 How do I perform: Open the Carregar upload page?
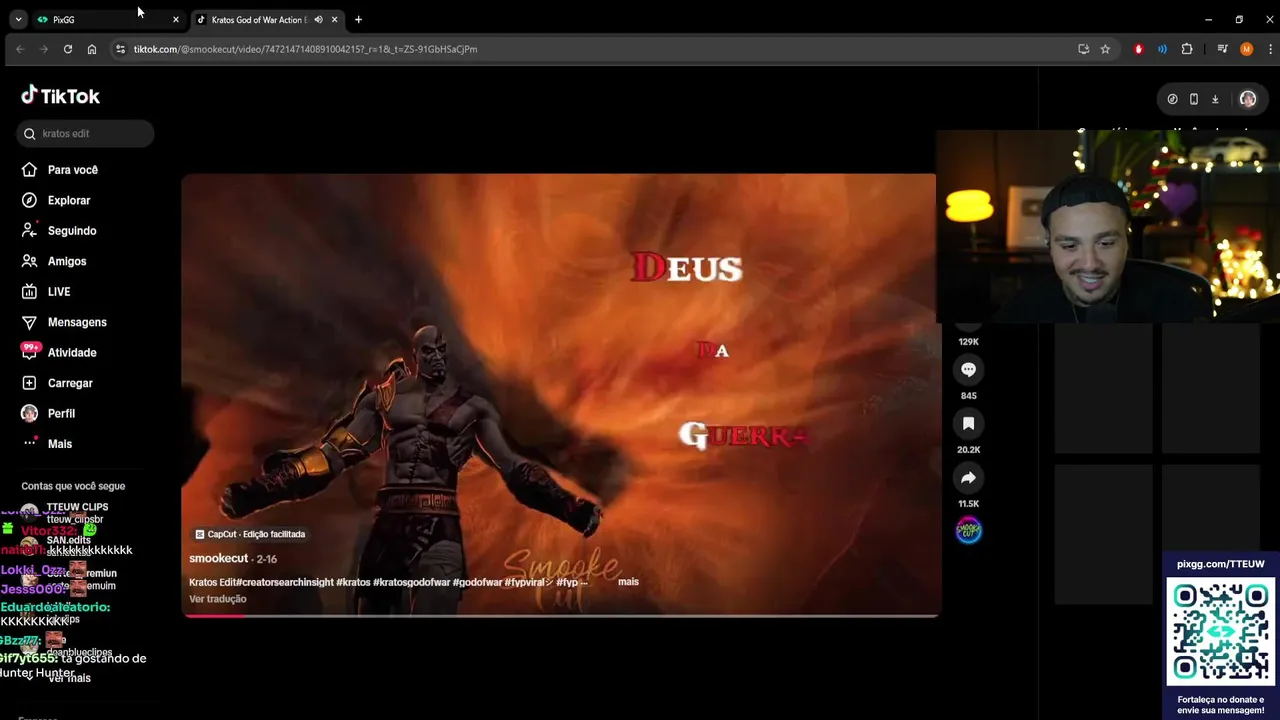coord(57,383)
